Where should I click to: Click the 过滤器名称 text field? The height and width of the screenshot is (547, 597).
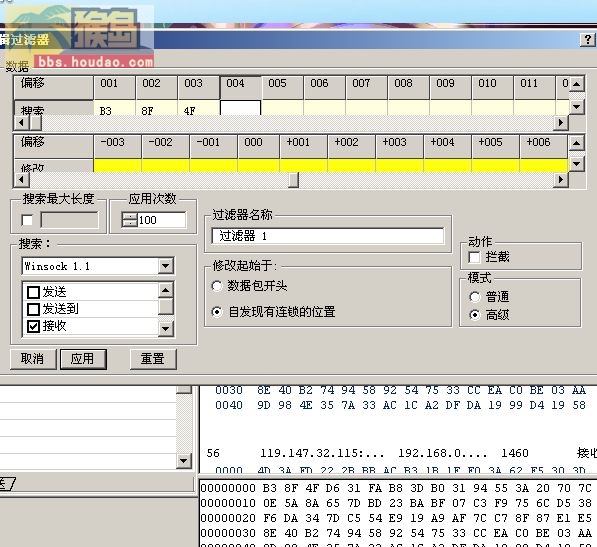point(328,236)
